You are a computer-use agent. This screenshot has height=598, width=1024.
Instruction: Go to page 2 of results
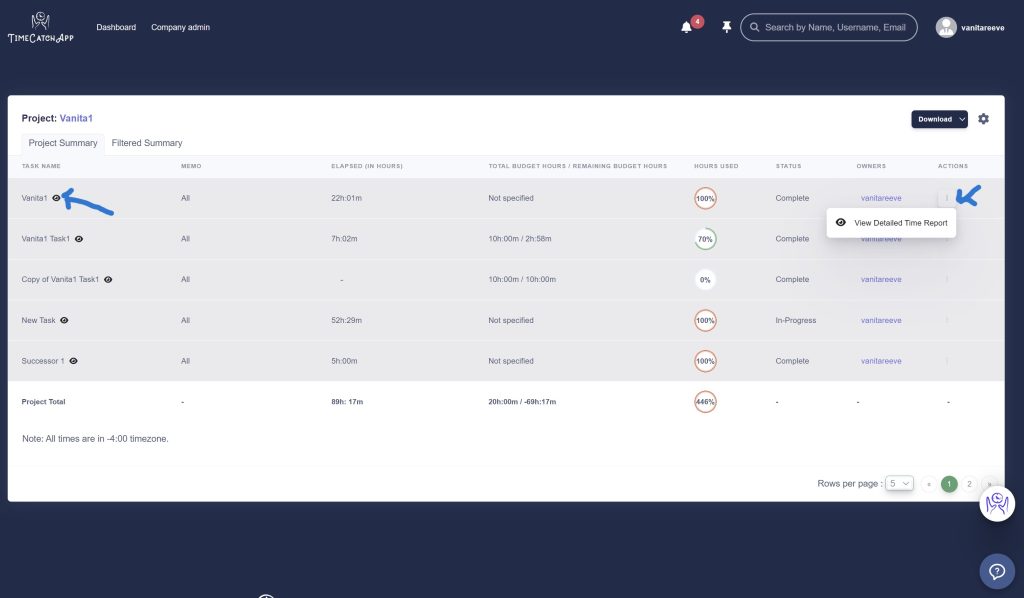(969, 484)
